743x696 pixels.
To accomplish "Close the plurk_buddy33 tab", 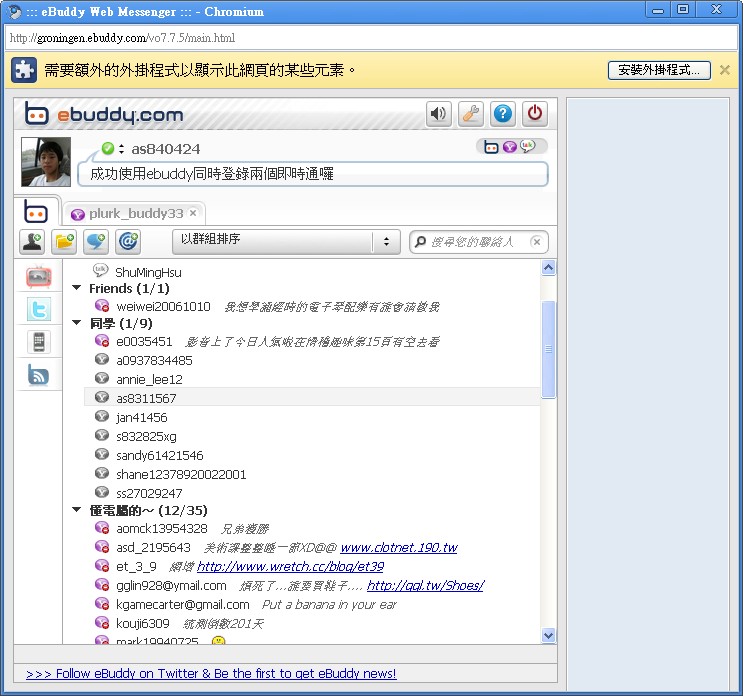I will [x=193, y=213].
